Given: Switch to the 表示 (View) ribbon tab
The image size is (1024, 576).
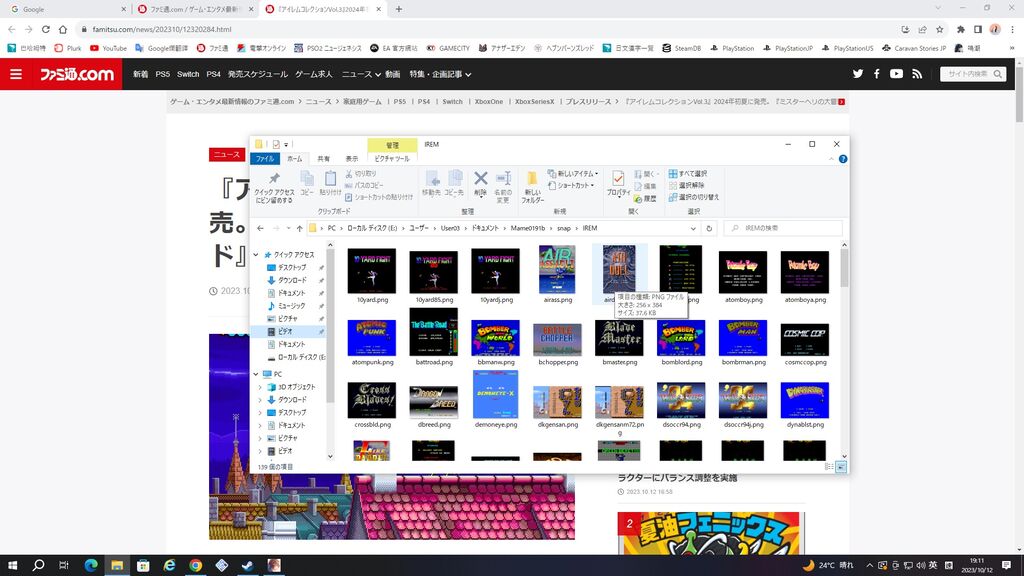Looking at the screenshot, I should pos(352,159).
